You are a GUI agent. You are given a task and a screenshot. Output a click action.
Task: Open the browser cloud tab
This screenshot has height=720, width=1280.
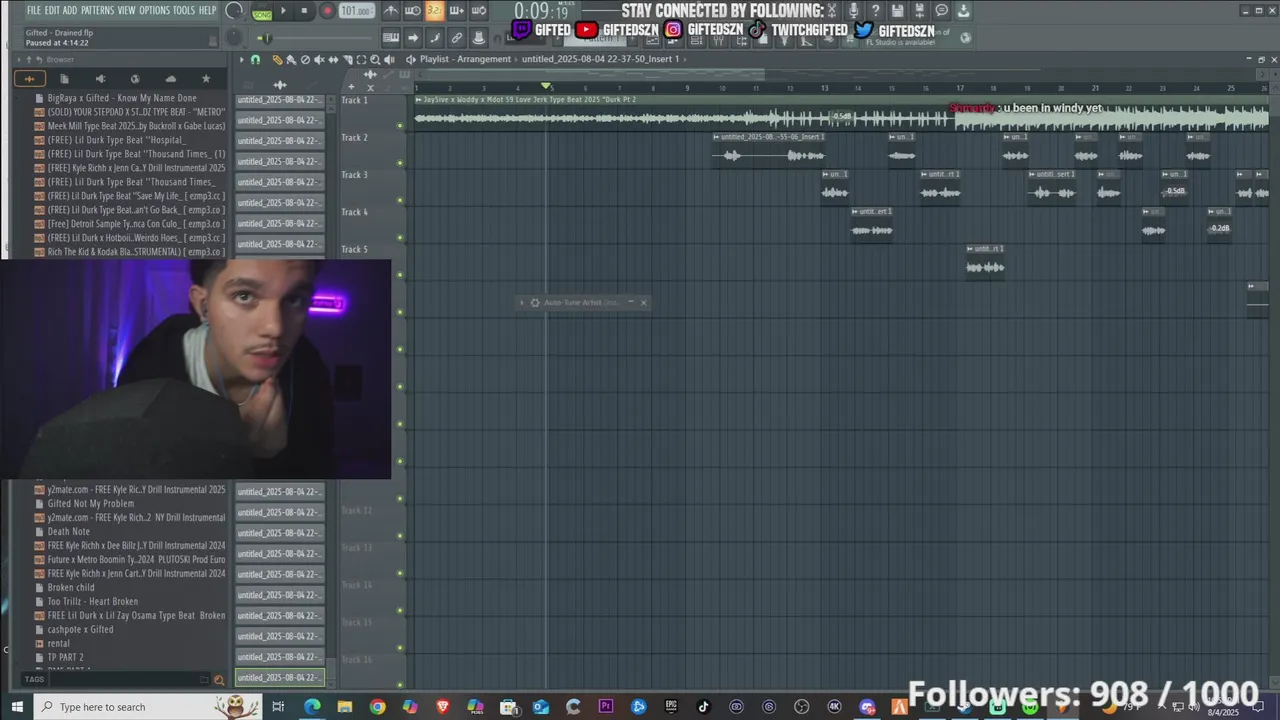point(170,78)
